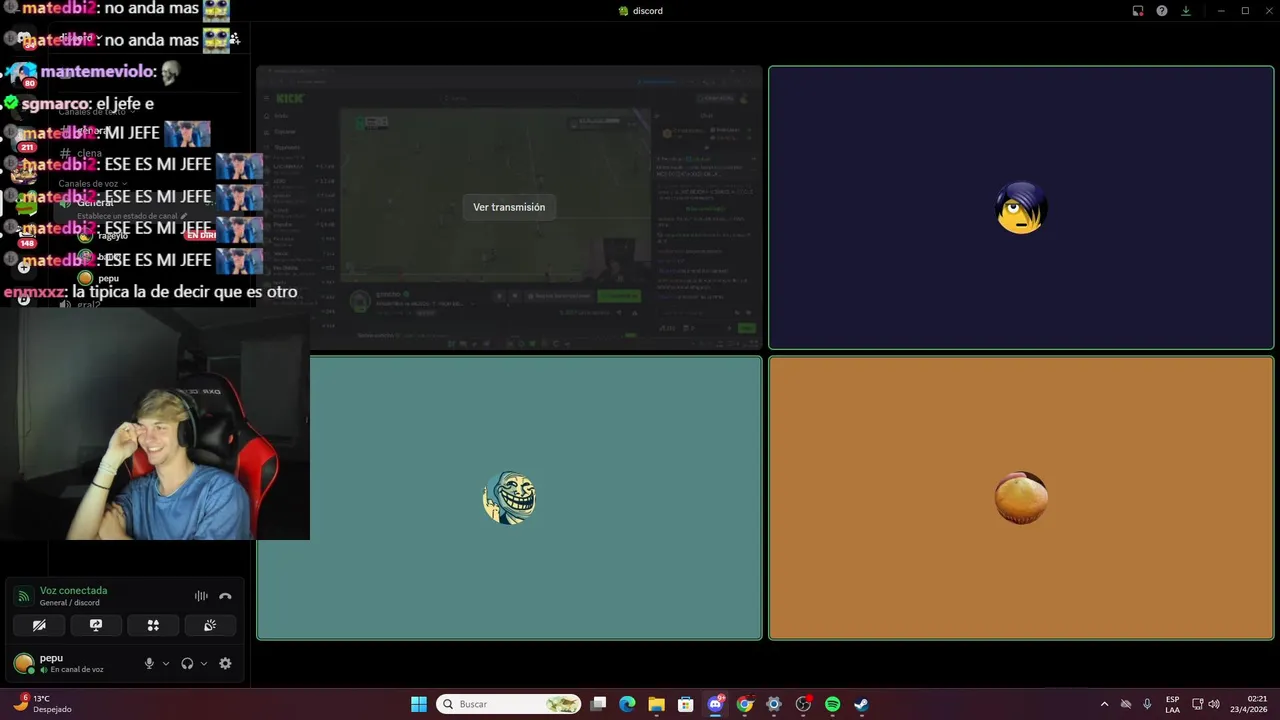The image size is (1280, 720).
Task: Open volume control in system tray
Action: click(1214, 704)
